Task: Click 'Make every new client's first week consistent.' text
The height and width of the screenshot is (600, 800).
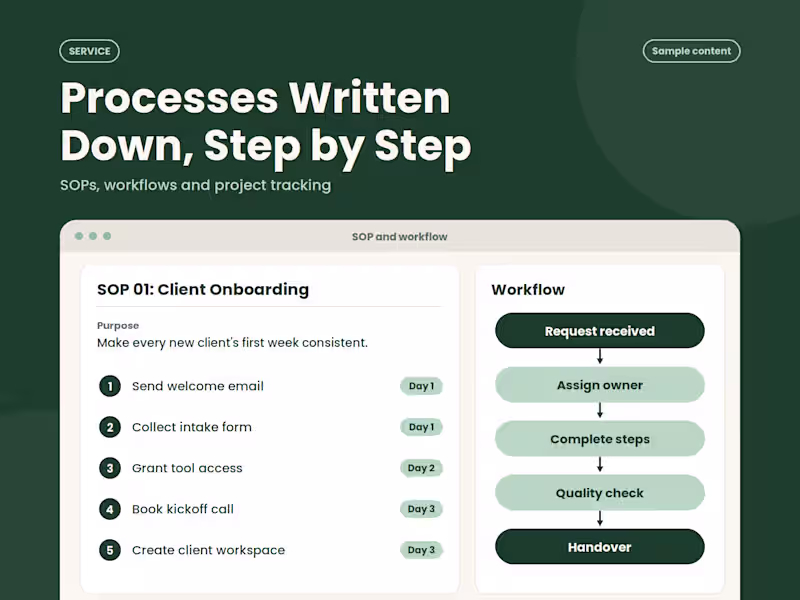Action: click(x=232, y=342)
